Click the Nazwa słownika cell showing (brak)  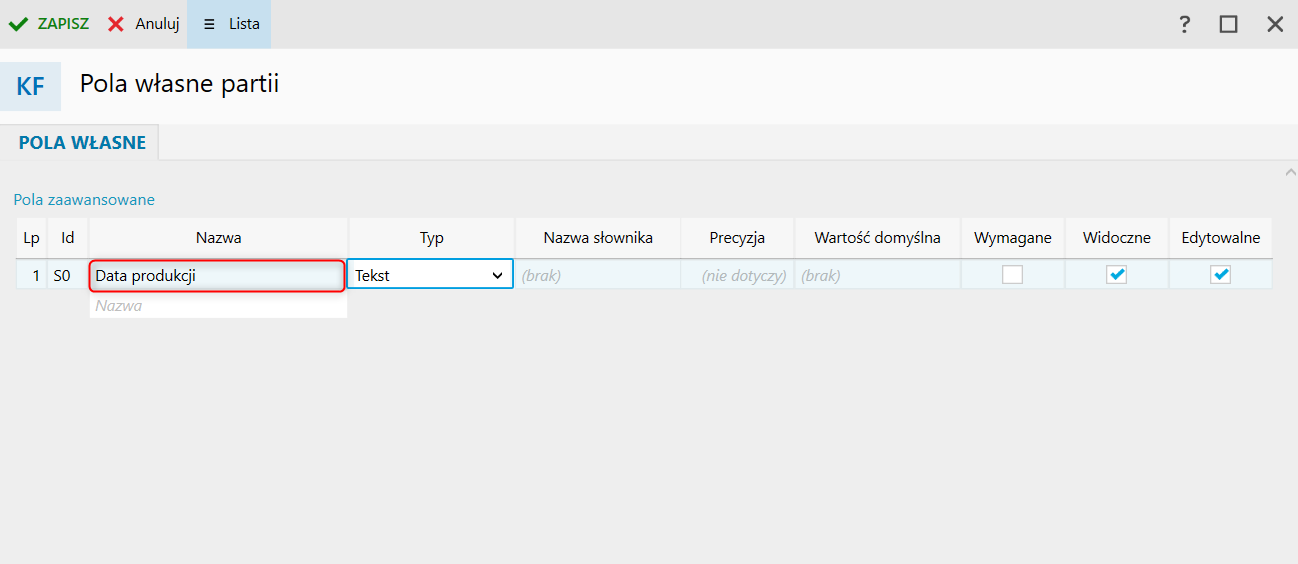(597, 275)
